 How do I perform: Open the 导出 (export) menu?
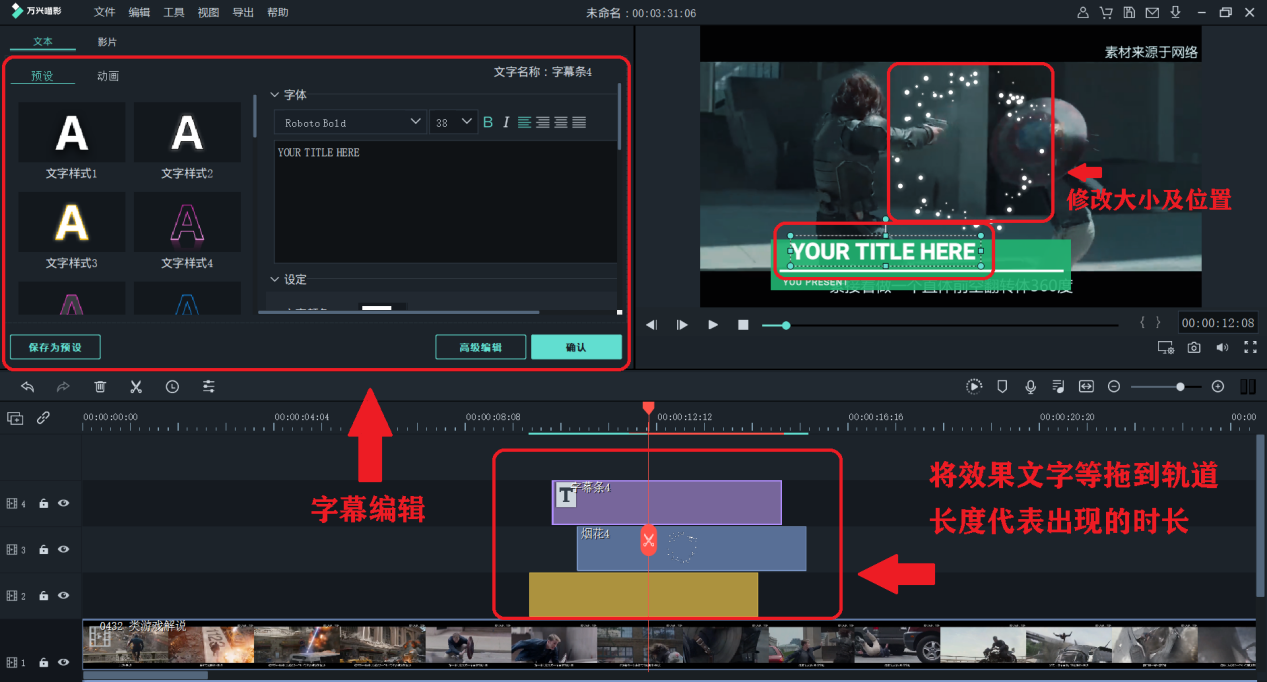click(x=242, y=12)
